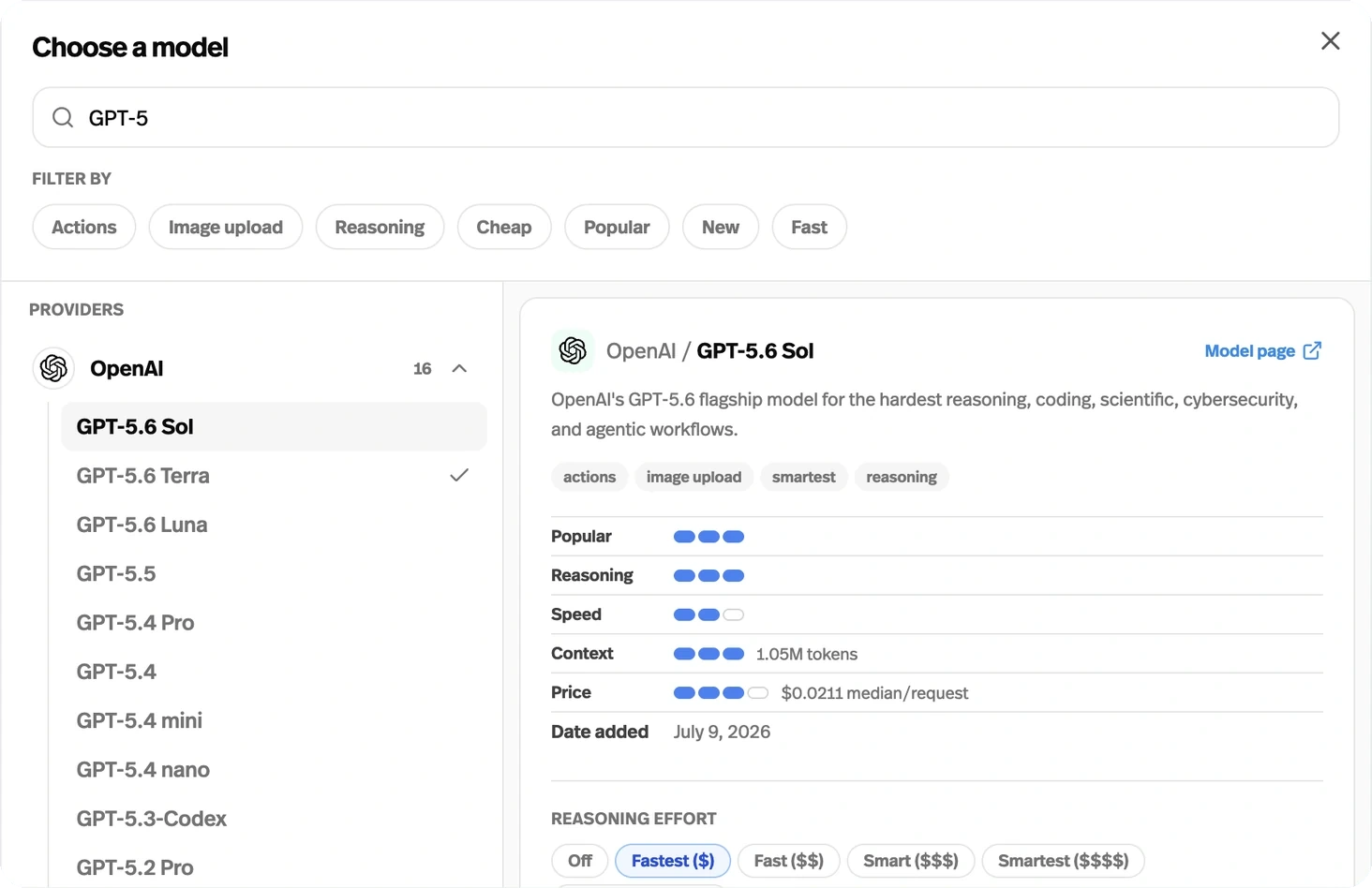
Task: Click the Choose a model heading
Action: pyautogui.click(x=130, y=47)
